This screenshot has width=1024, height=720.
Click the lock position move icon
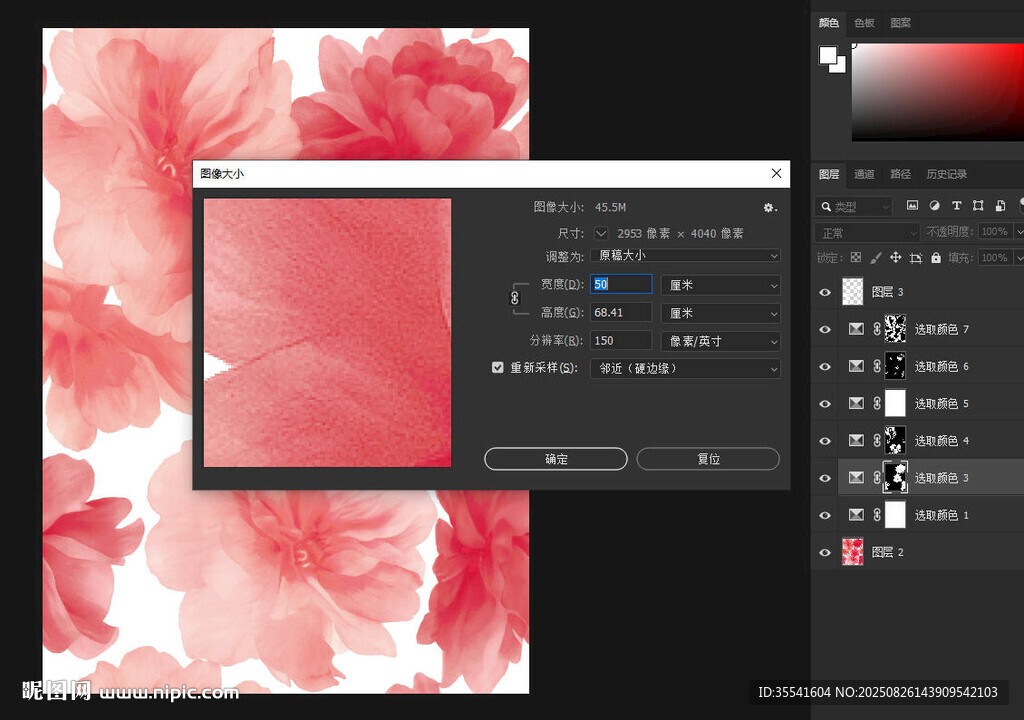pyautogui.click(x=896, y=258)
